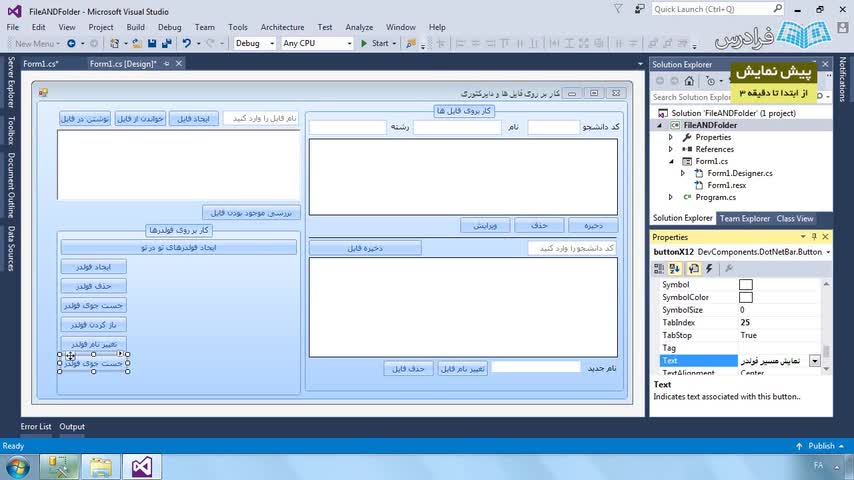
Task: Click the Properties page icon in Properties toolbar
Action: tap(693, 268)
